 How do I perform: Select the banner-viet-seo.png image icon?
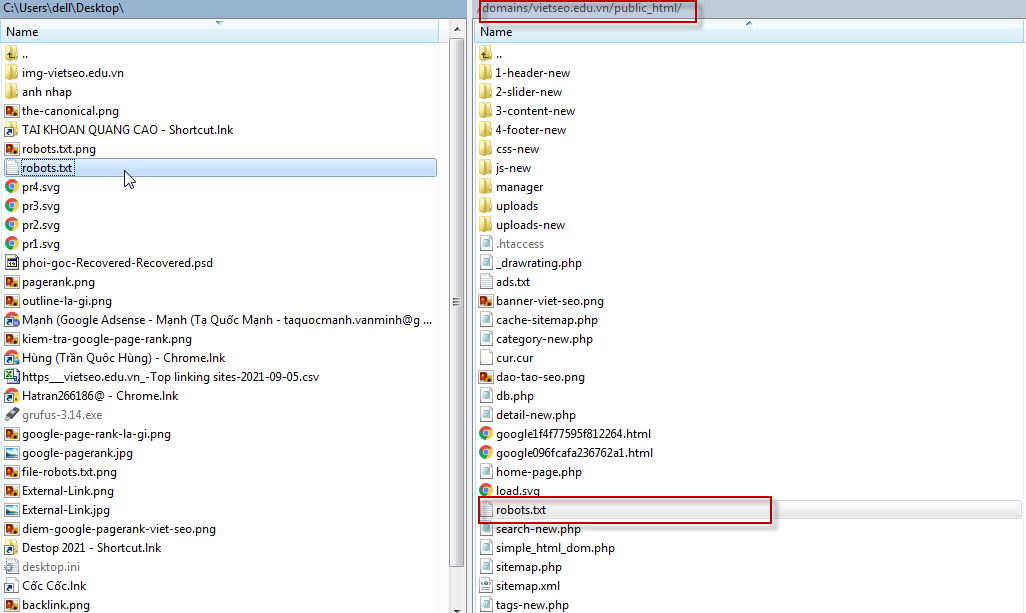point(487,301)
